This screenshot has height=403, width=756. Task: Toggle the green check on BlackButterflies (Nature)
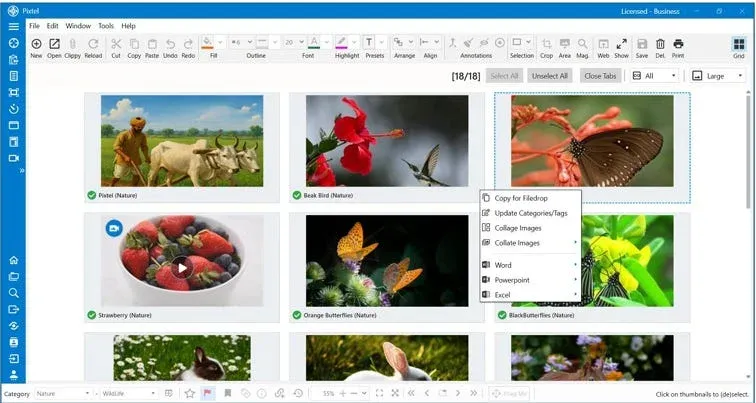pos(502,315)
